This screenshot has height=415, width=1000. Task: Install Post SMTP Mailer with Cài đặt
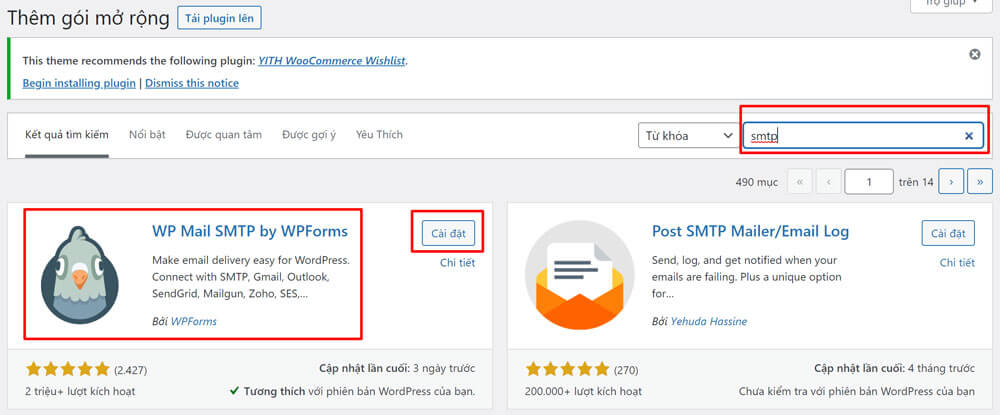(x=948, y=233)
